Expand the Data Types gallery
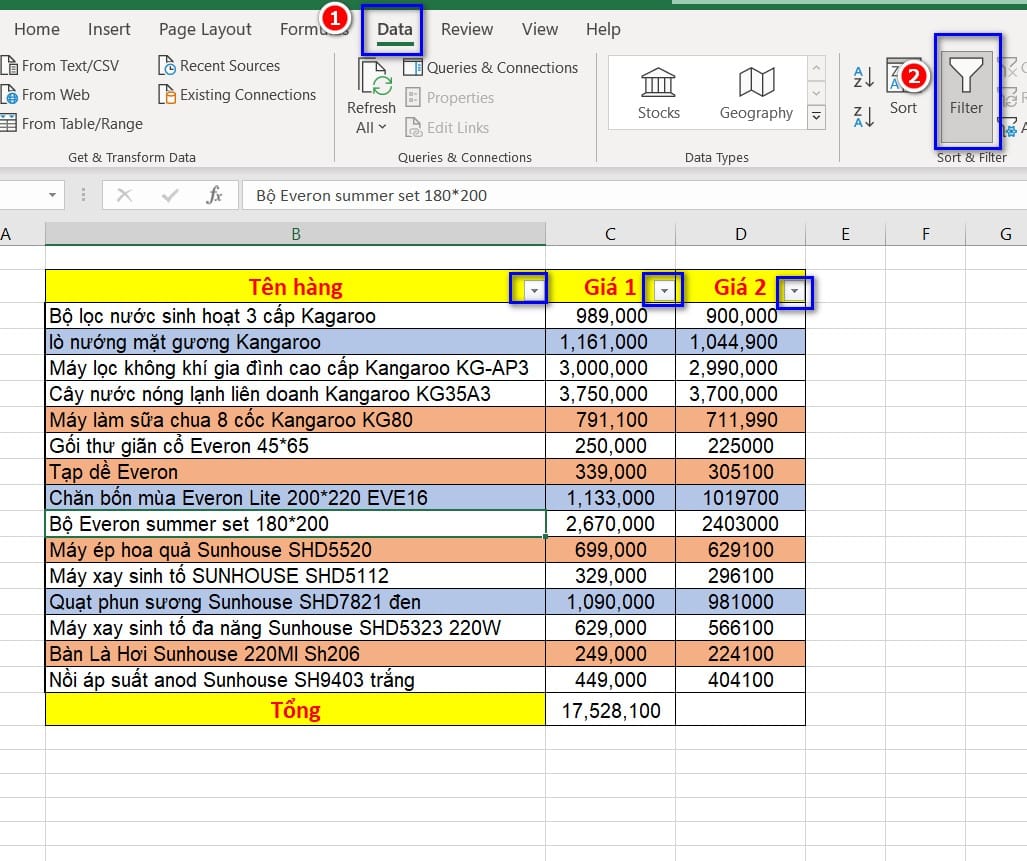The image size is (1027, 861). tap(817, 118)
